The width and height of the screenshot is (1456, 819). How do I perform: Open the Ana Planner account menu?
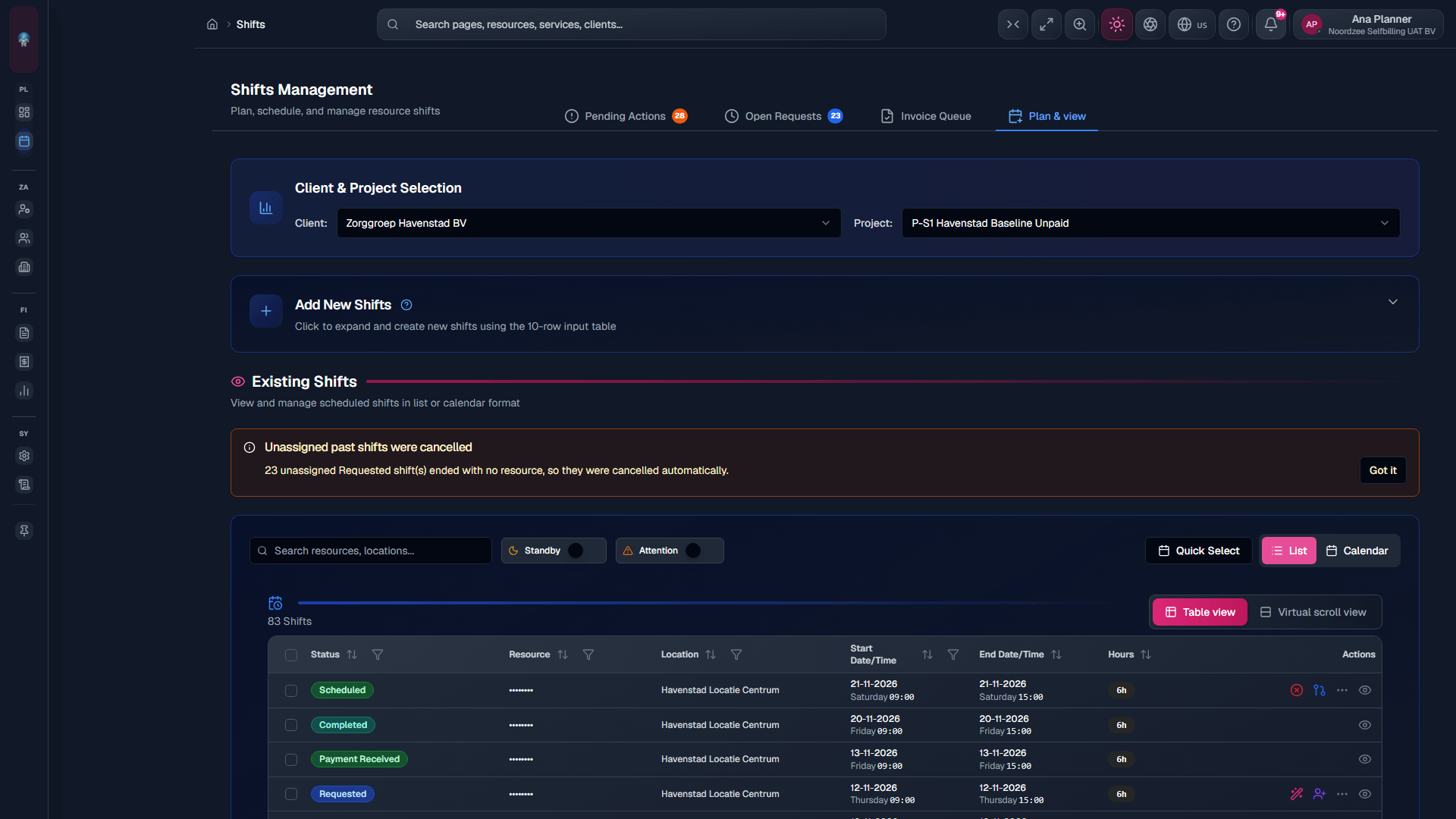(x=1369, y=24)
